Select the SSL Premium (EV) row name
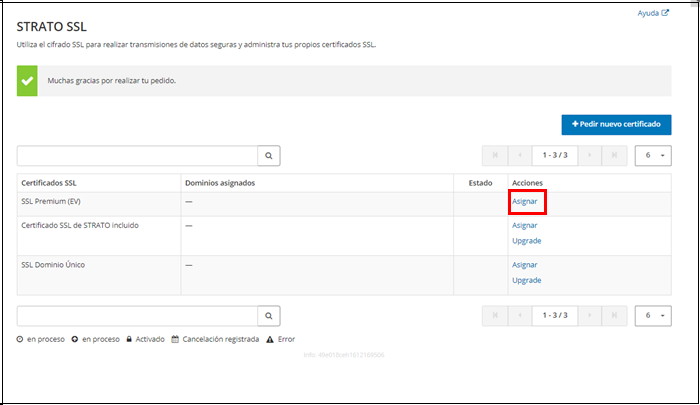Screen dimensions: 700x405 [51, 201]
